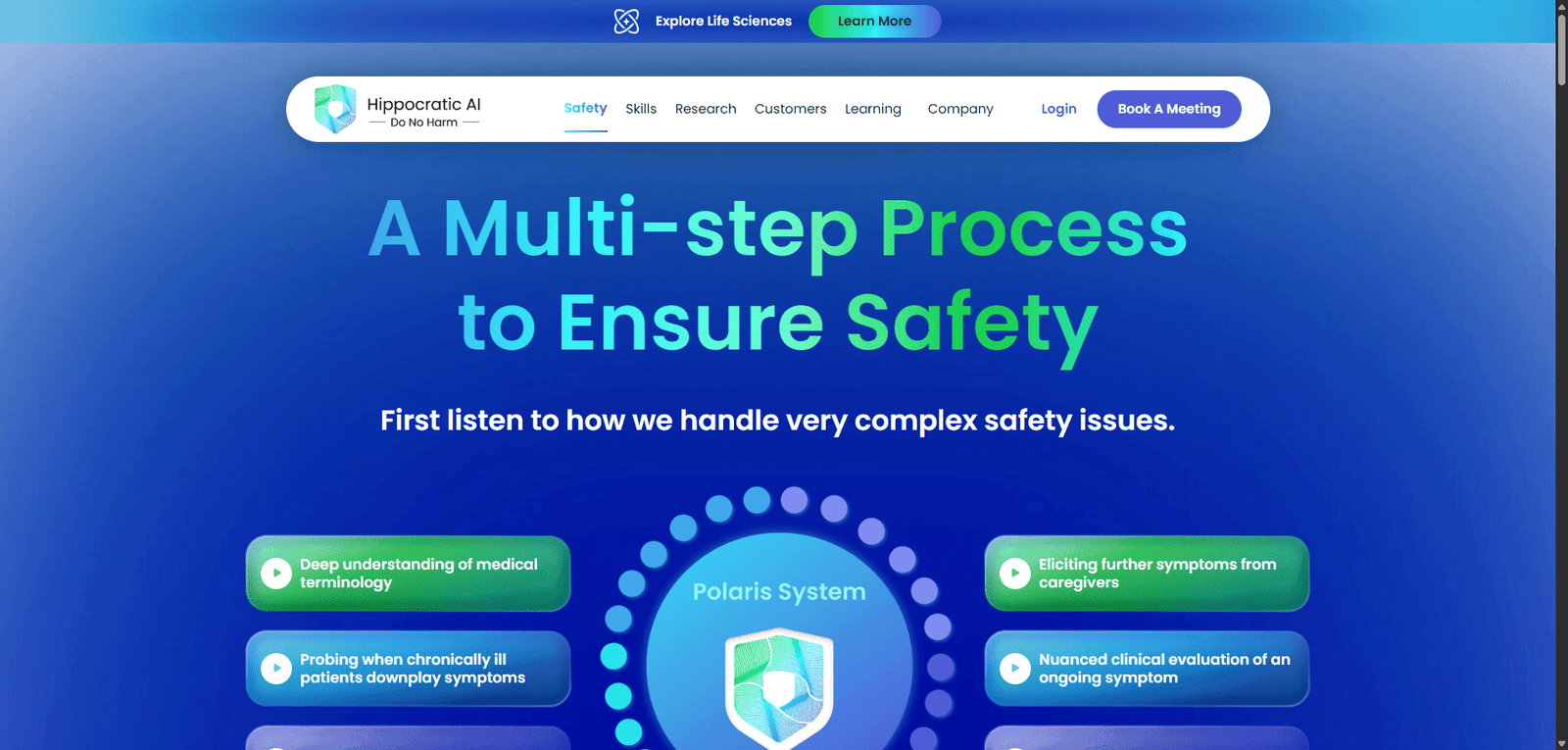Click the scrollbar down arrow
The width and height of the screenshot is (1568, 750).
[x=1561, y=742]
